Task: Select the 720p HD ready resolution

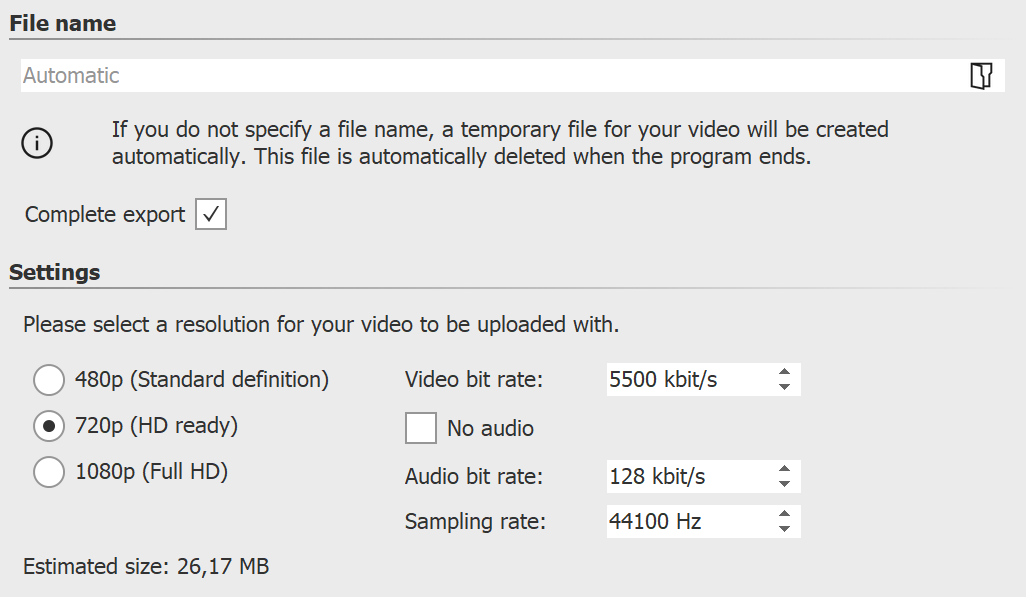Action: click(x=48, y=426)
